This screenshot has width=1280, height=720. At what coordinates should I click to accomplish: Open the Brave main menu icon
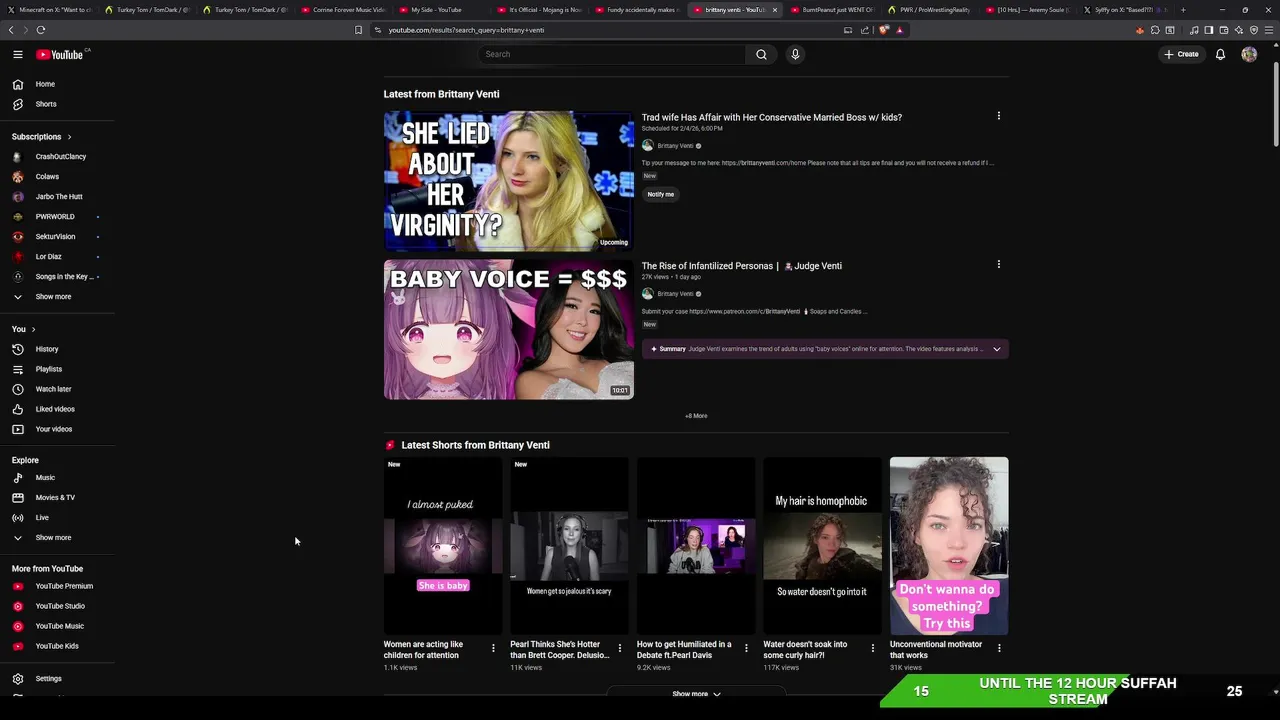tap(1269, 30)
